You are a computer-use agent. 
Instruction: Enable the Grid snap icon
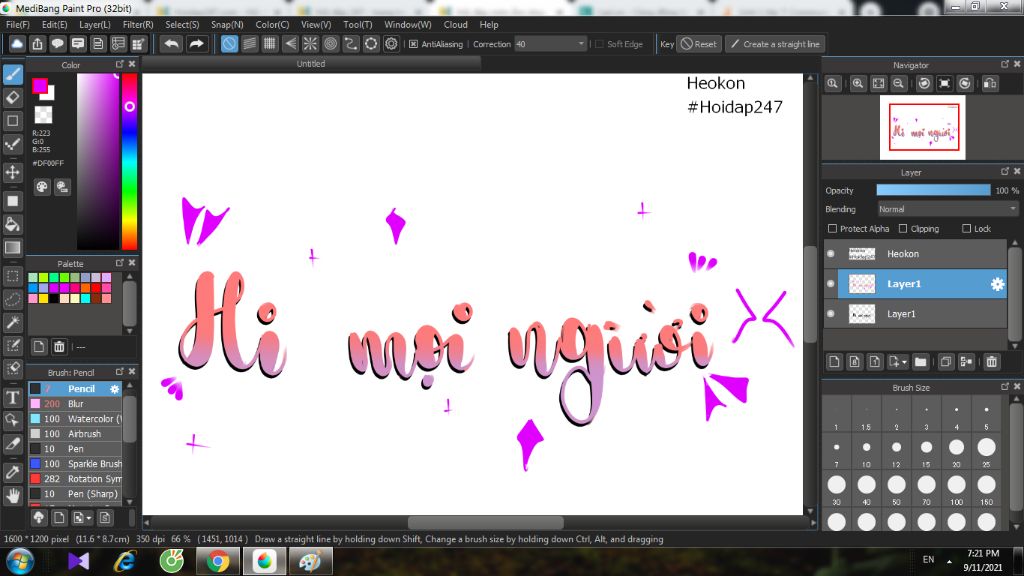[x=270, y=44]
